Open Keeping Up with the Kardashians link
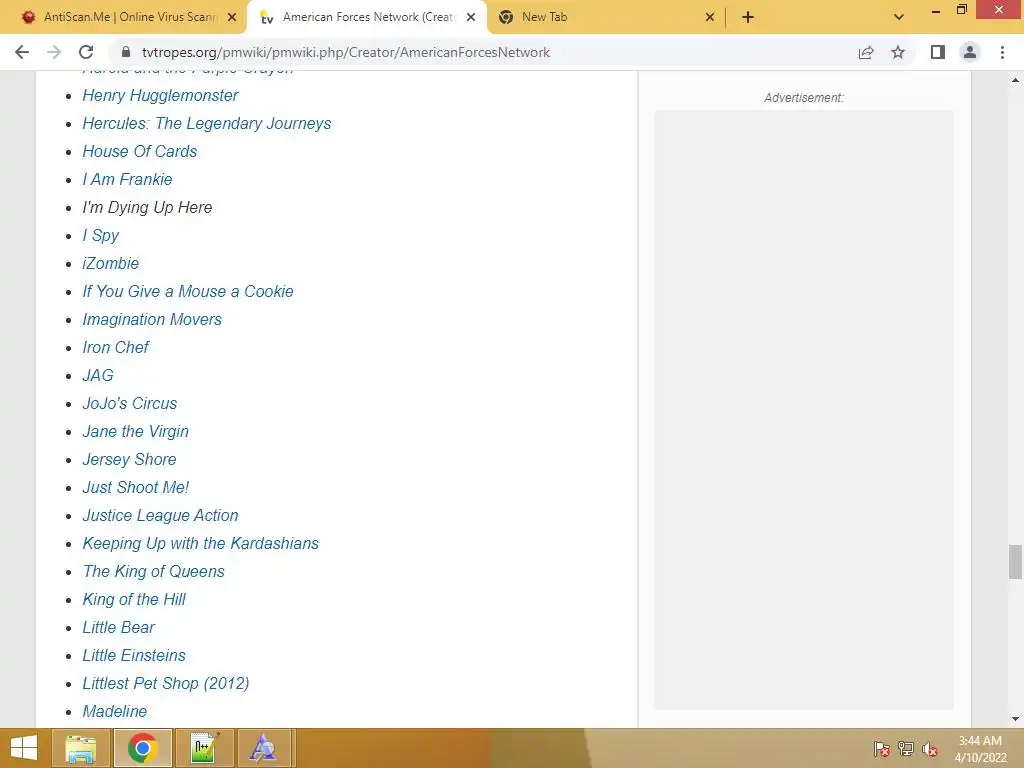The width and height of the screenshot is (1024, 768). tap(200, 544)
